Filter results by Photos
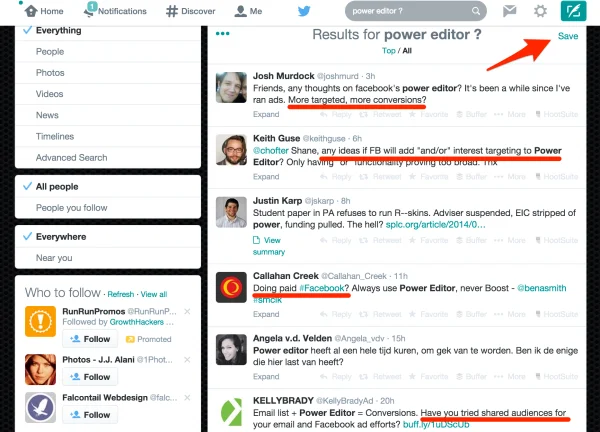Viewport: 600px width, 432px height. click(108, 73)
